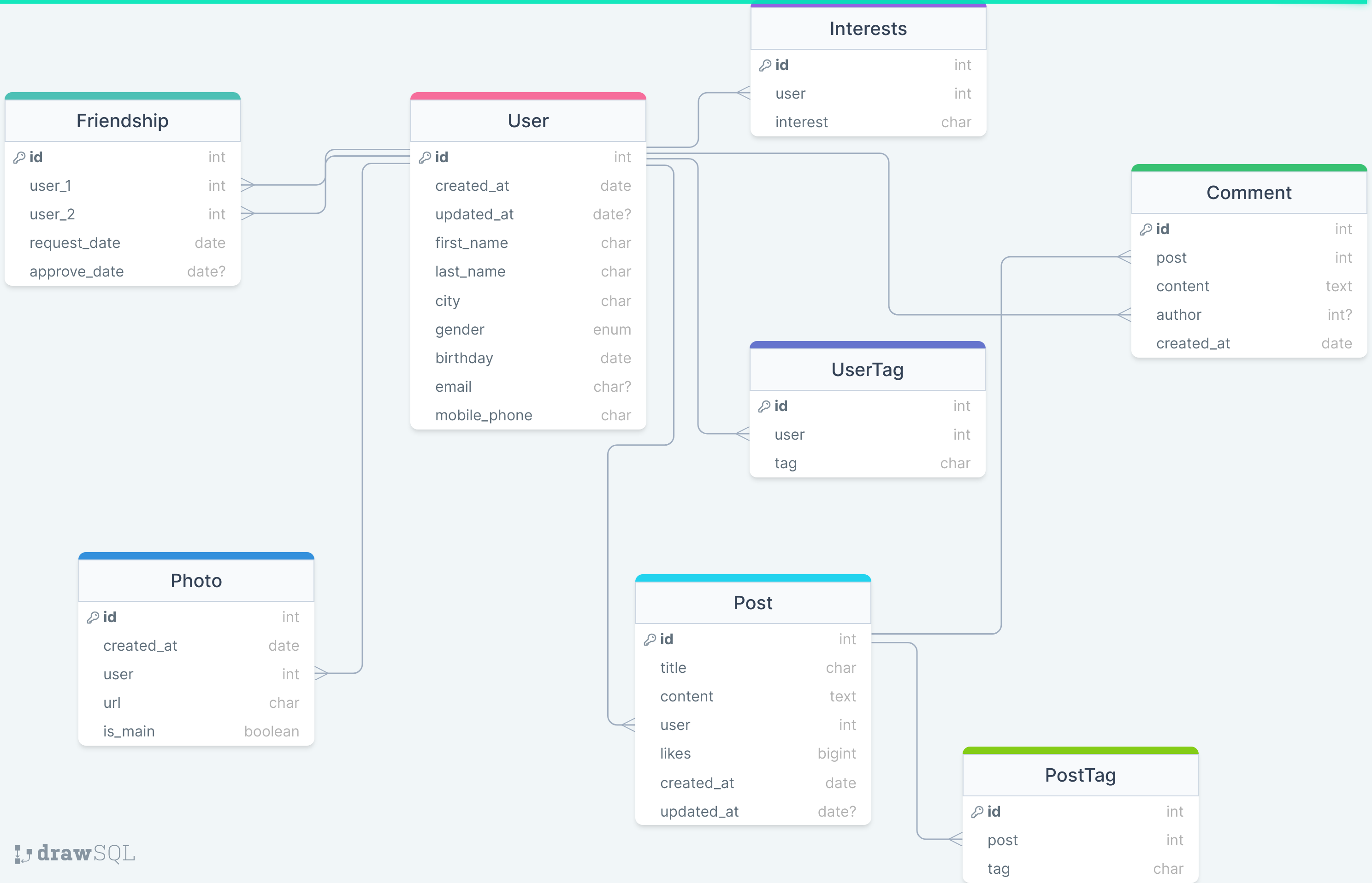Select the User table header
Screen dimensions: 1372x883
coord(527,120)
